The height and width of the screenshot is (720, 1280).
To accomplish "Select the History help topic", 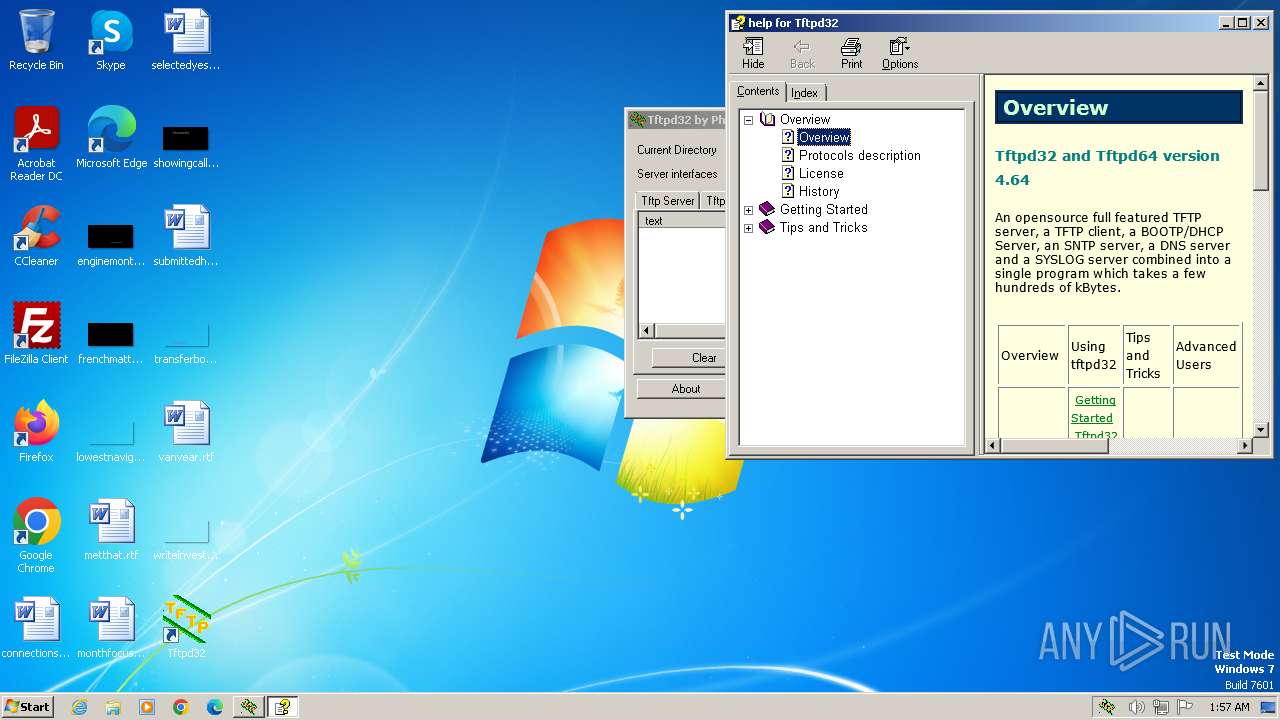I will tap(819, 192).
